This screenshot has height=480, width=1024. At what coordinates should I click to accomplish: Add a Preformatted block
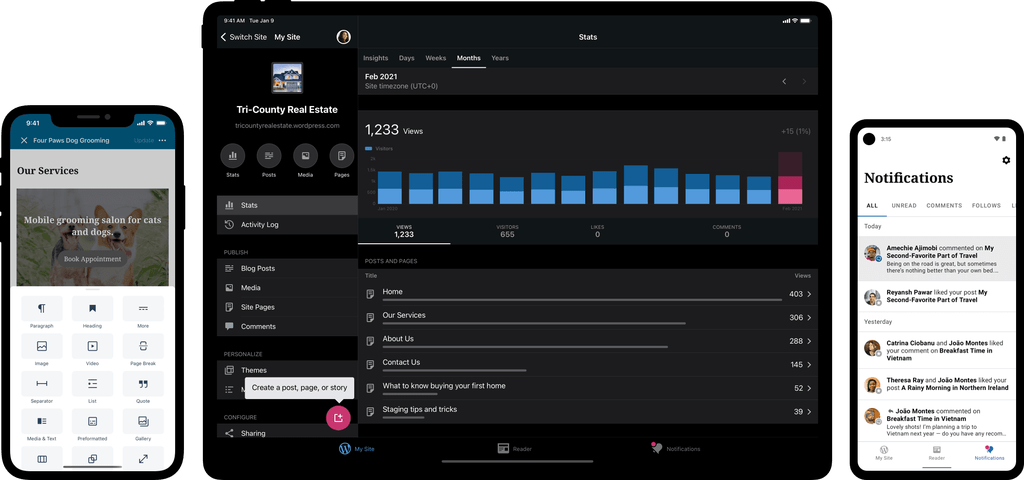click(x=92, y=421)
